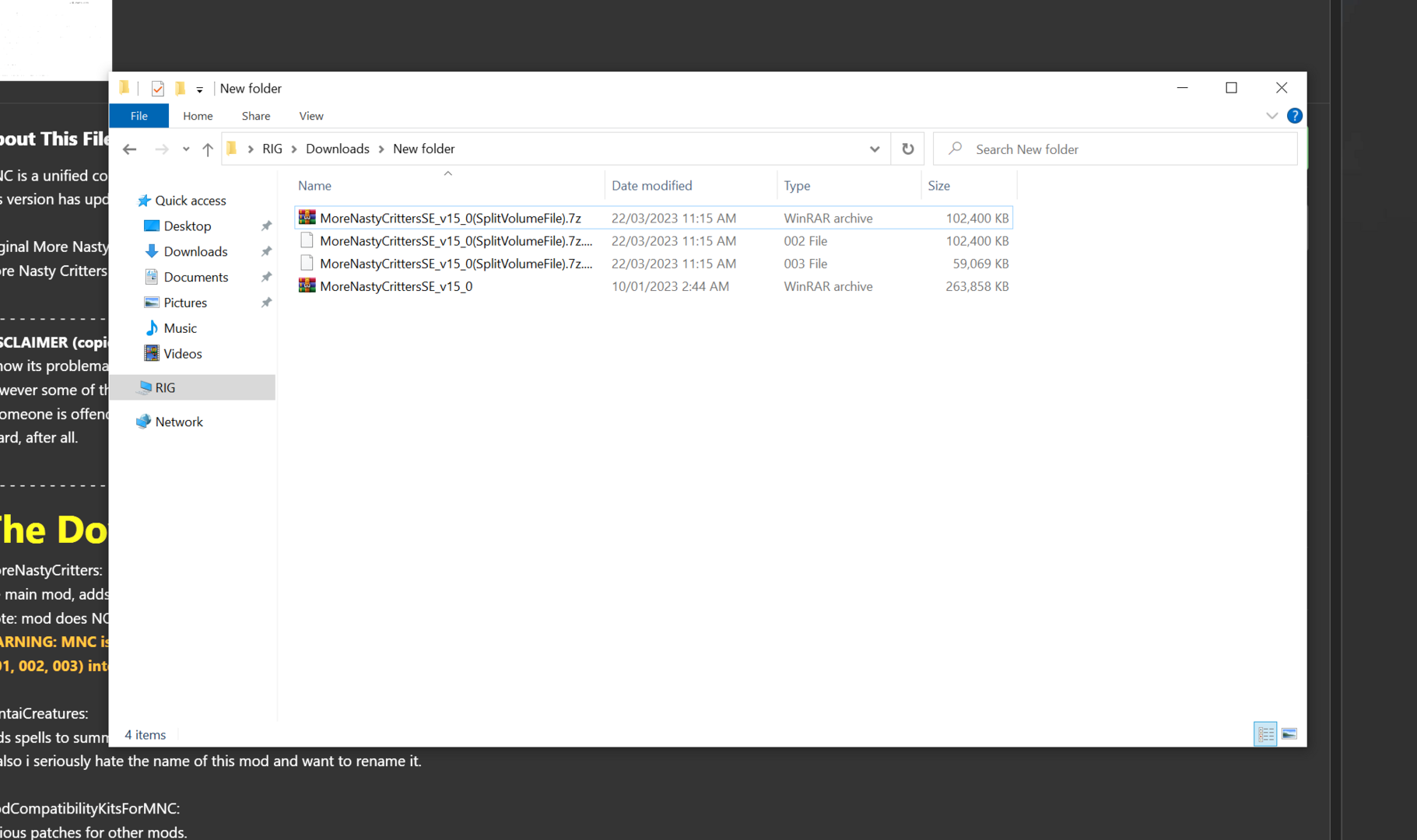
Task: Switch to the Home ribbon tab
Action: [x=198, y=116]
